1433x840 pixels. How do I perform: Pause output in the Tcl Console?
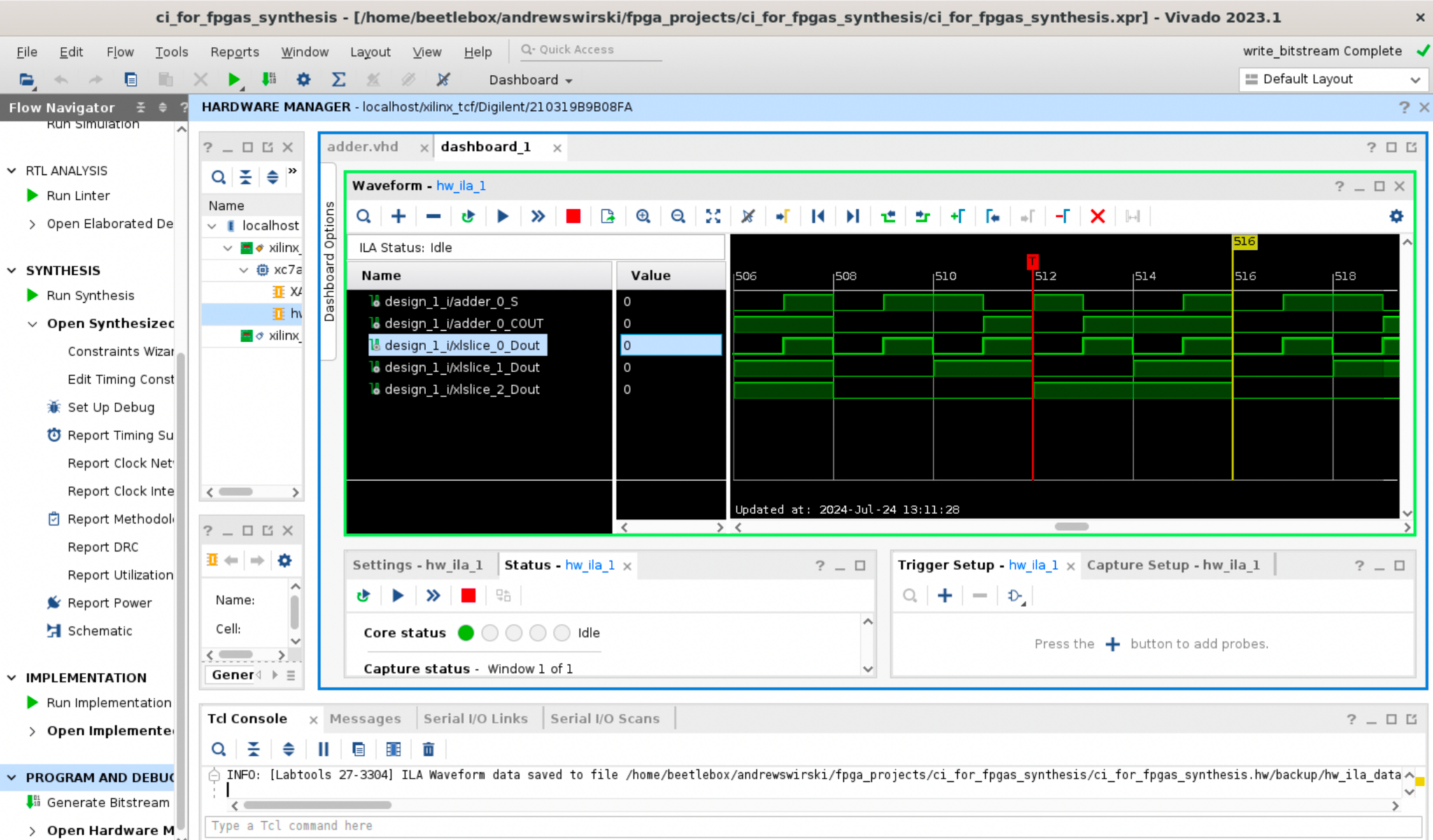pos(323,749)
